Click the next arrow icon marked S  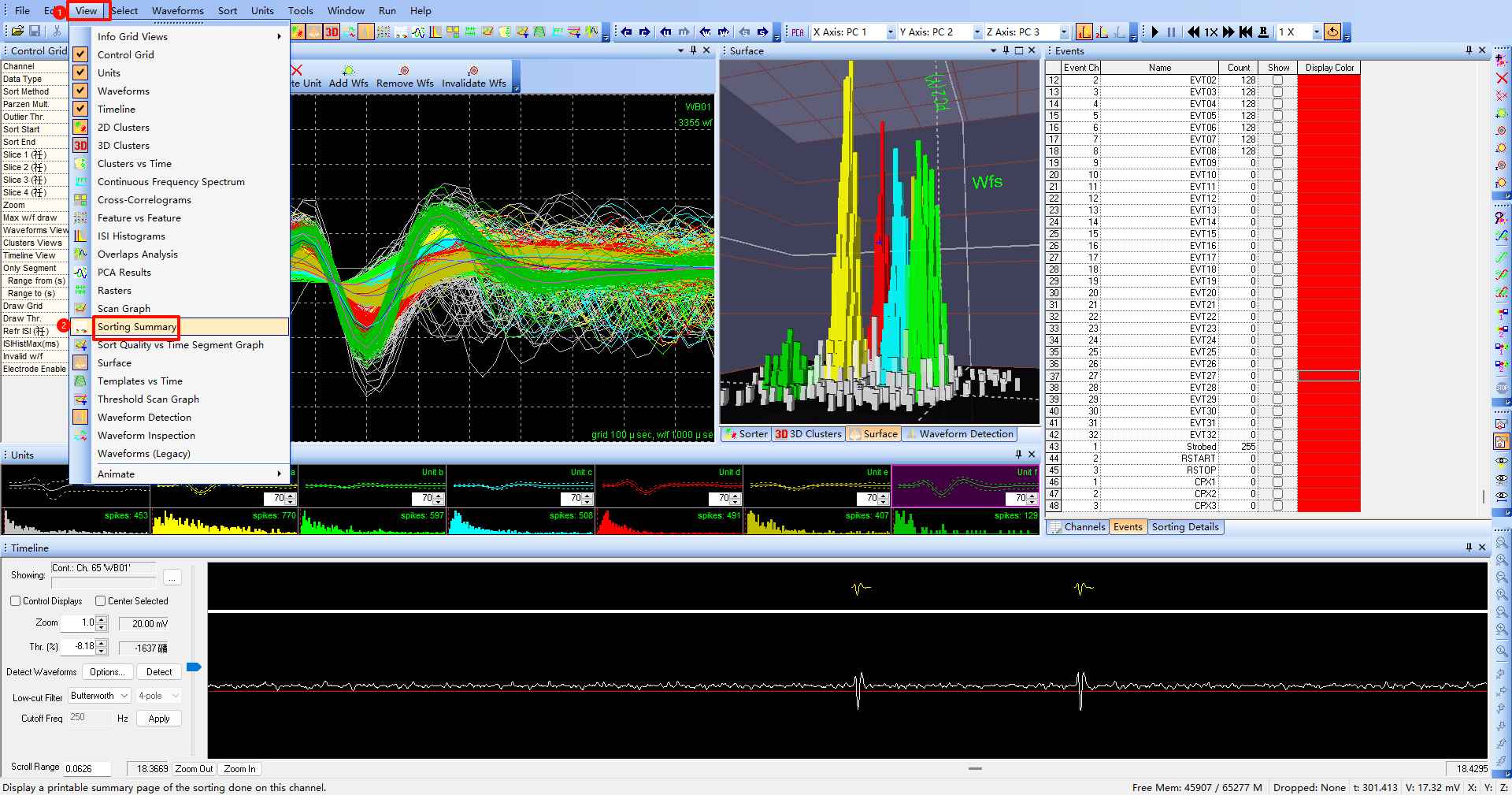[762, 32]
